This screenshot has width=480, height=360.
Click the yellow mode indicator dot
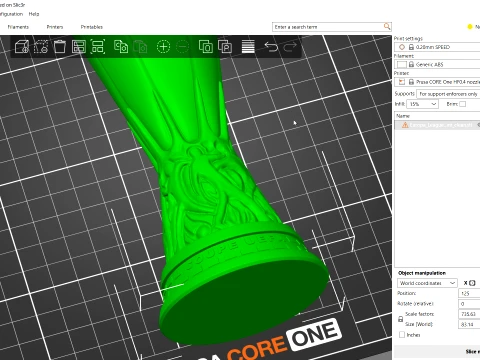pos(470,27)
